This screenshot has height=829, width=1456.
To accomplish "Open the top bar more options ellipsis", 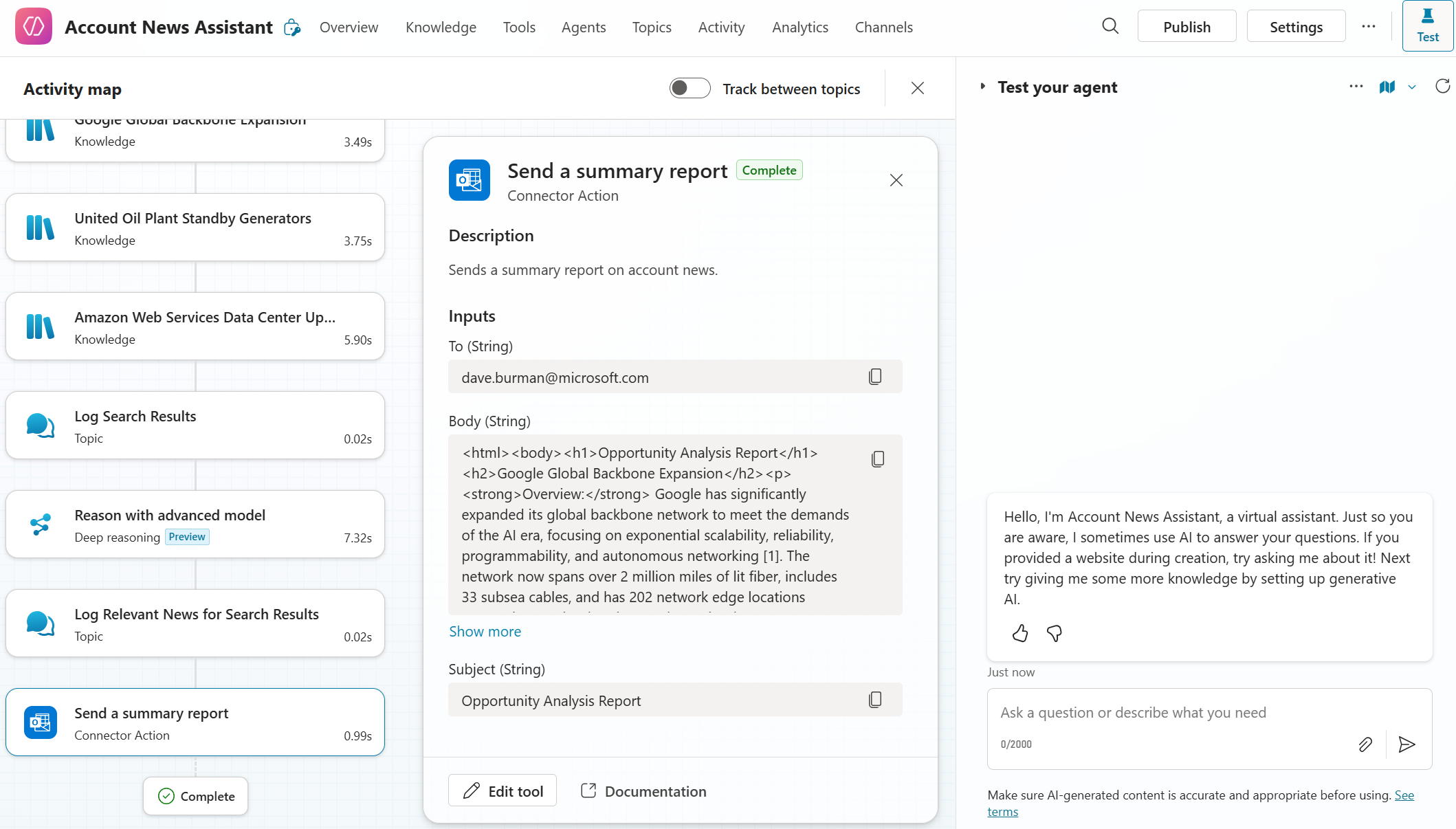I will click(1368, 27).
